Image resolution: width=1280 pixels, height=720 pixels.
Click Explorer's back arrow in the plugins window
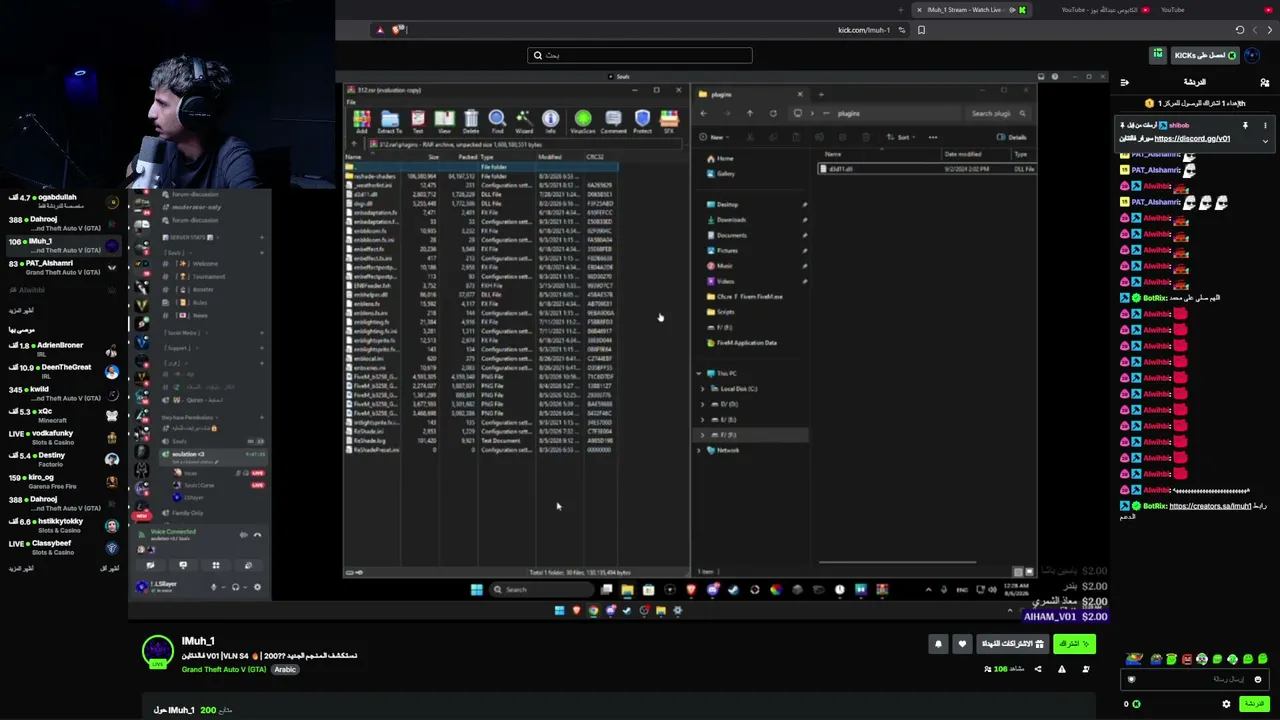pos(704,113)
